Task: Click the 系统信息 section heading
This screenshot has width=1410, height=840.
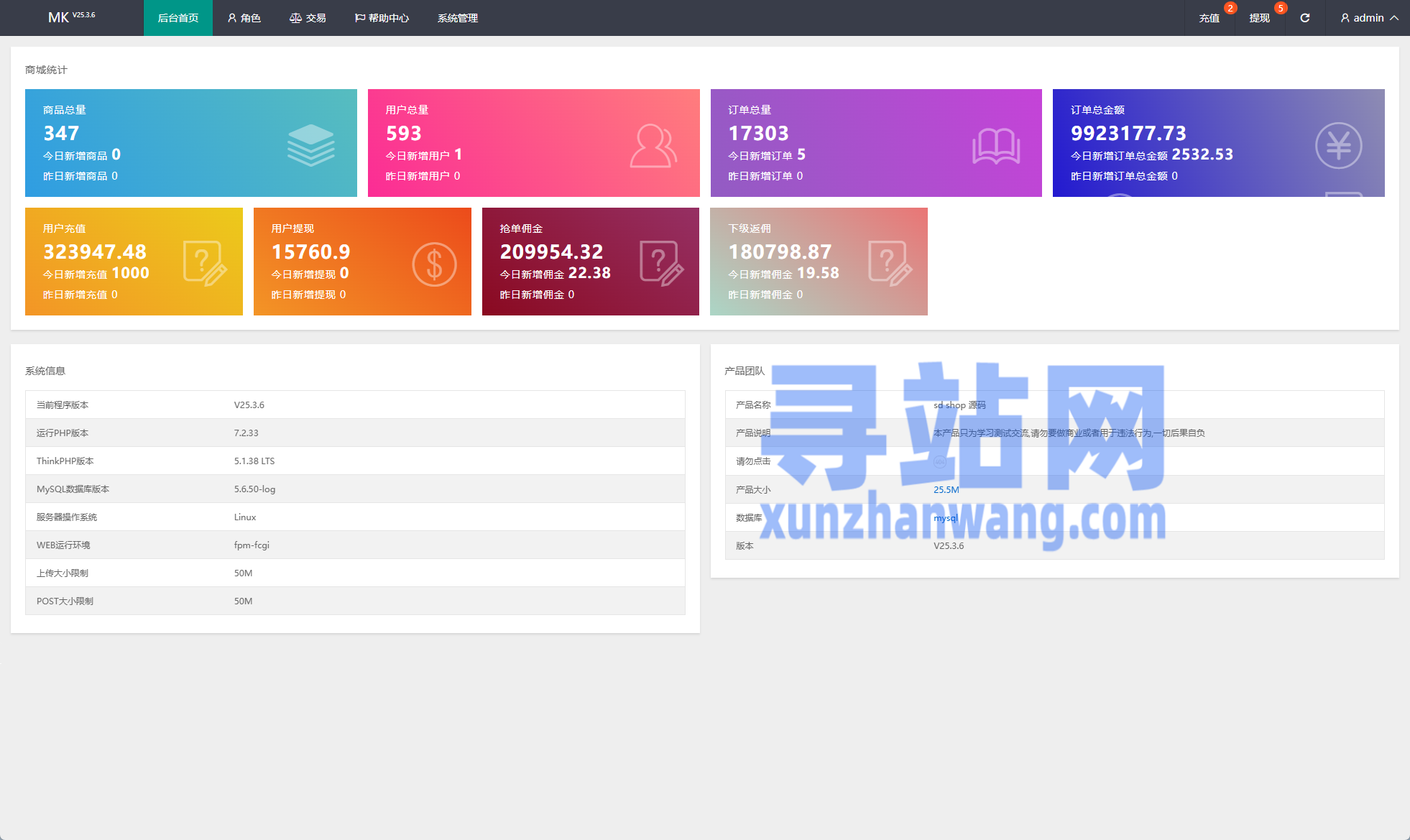Action: [45, 371]
